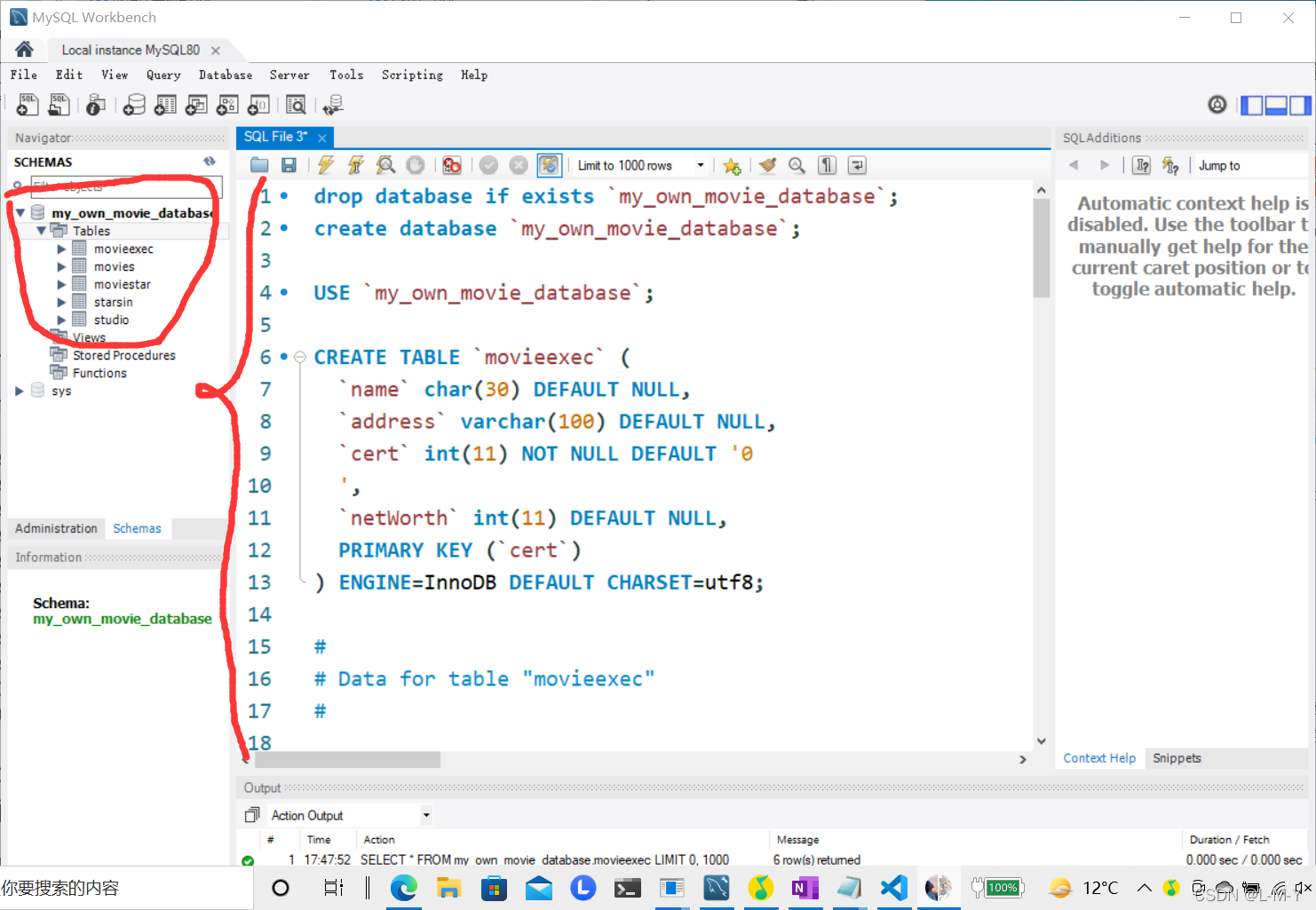Toggle the right sidebar panel visibility

[x=1300, y=106]
